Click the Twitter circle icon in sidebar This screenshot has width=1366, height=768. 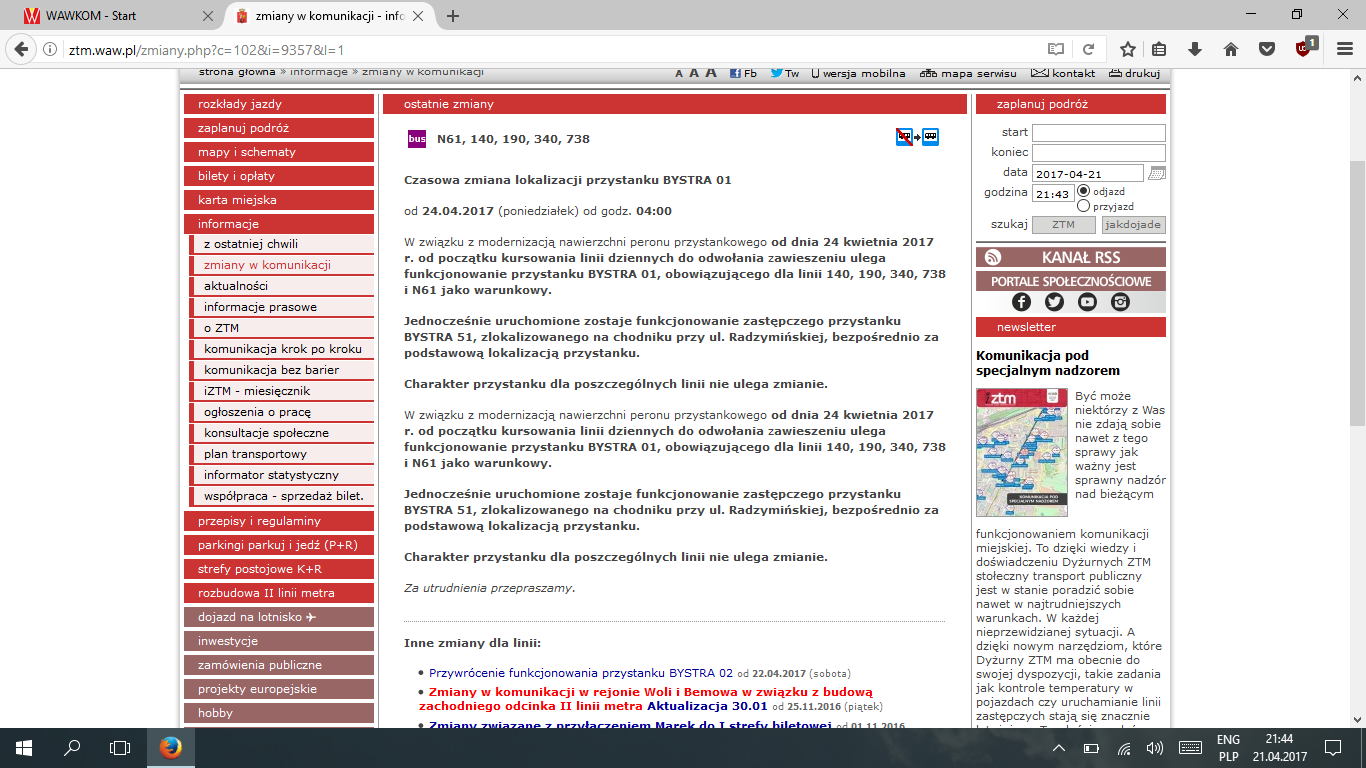point(1054,302)
